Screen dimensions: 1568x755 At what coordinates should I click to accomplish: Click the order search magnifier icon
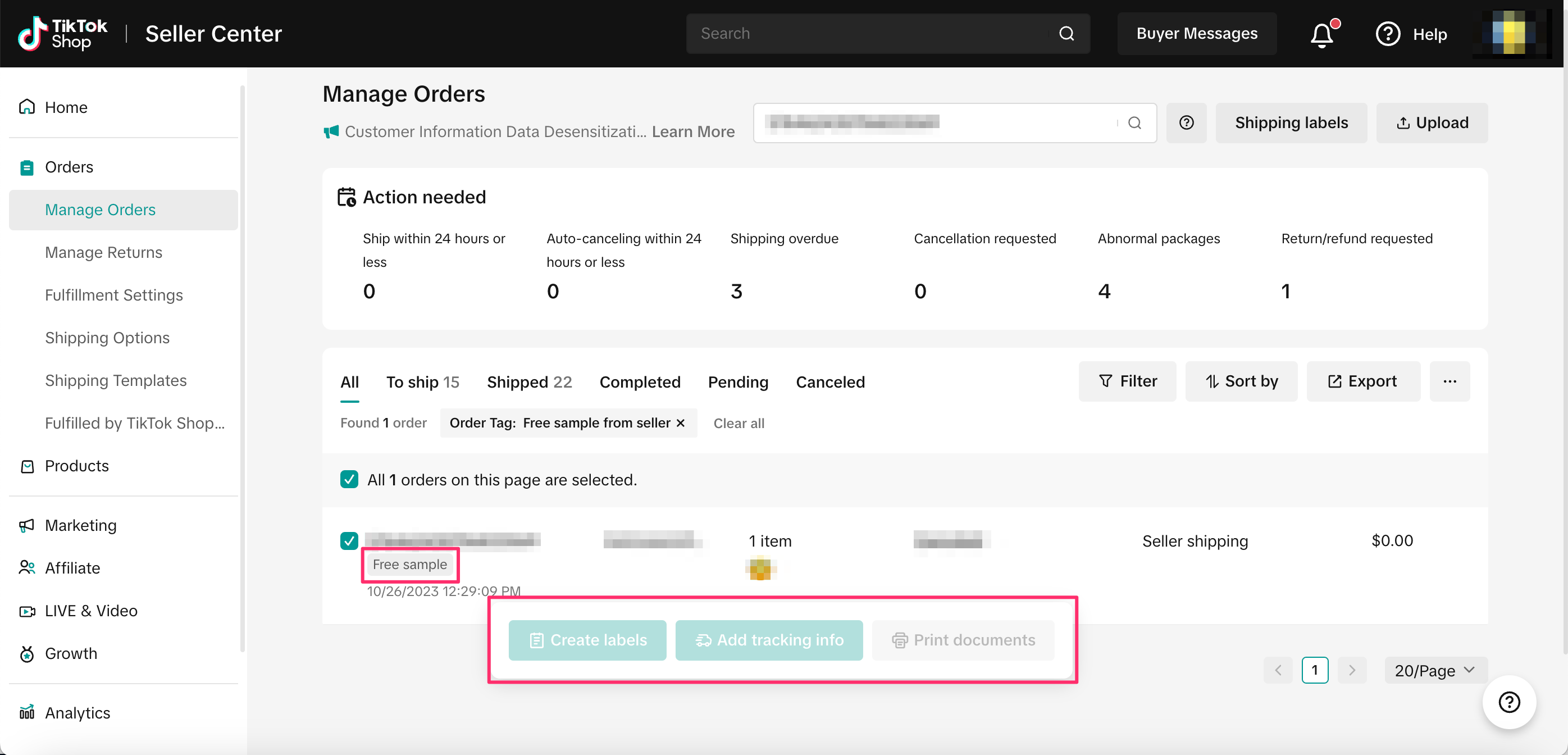pyautogui.click(x=1134, y=123)
